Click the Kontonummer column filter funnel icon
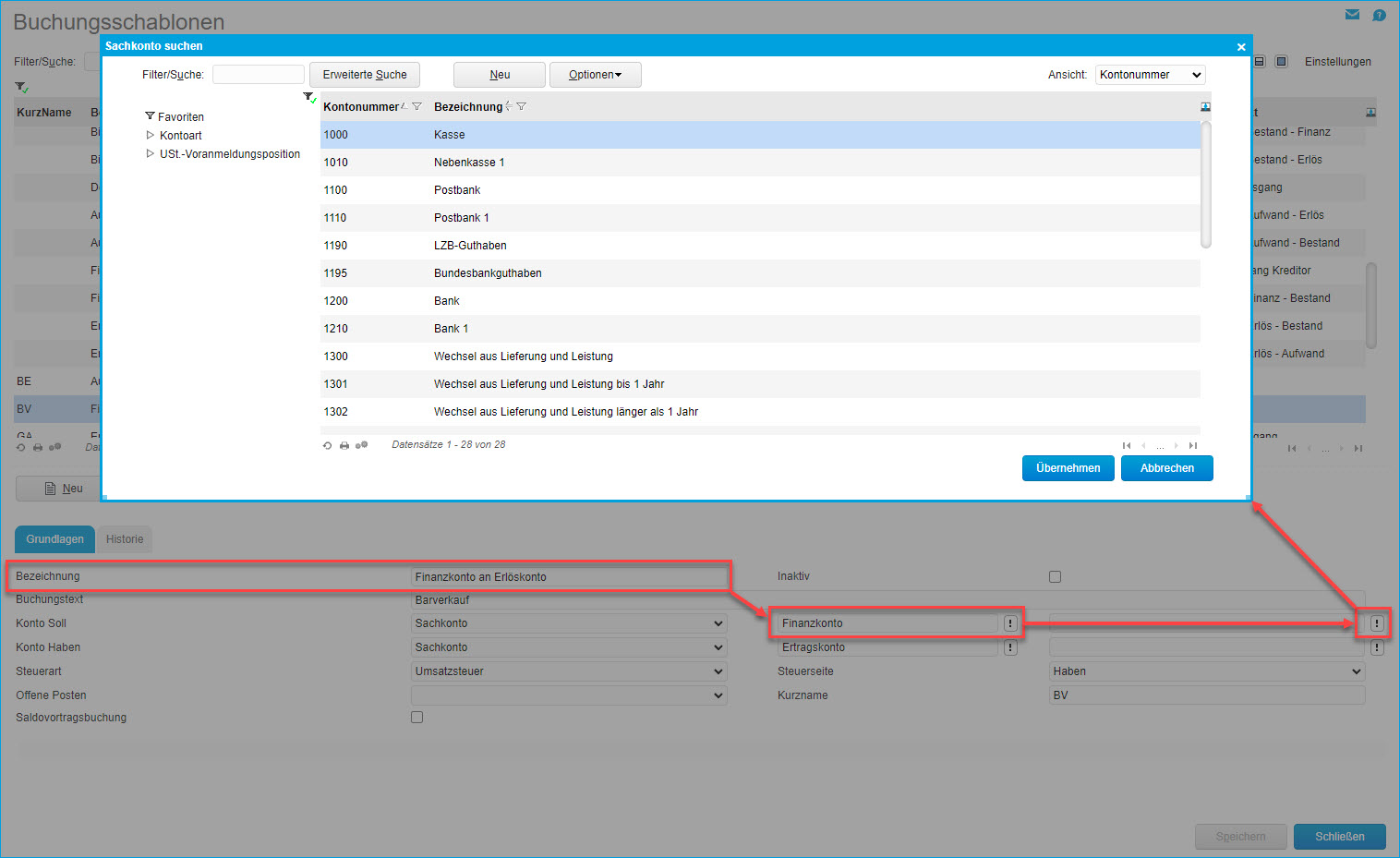 (x=416, y=107)
